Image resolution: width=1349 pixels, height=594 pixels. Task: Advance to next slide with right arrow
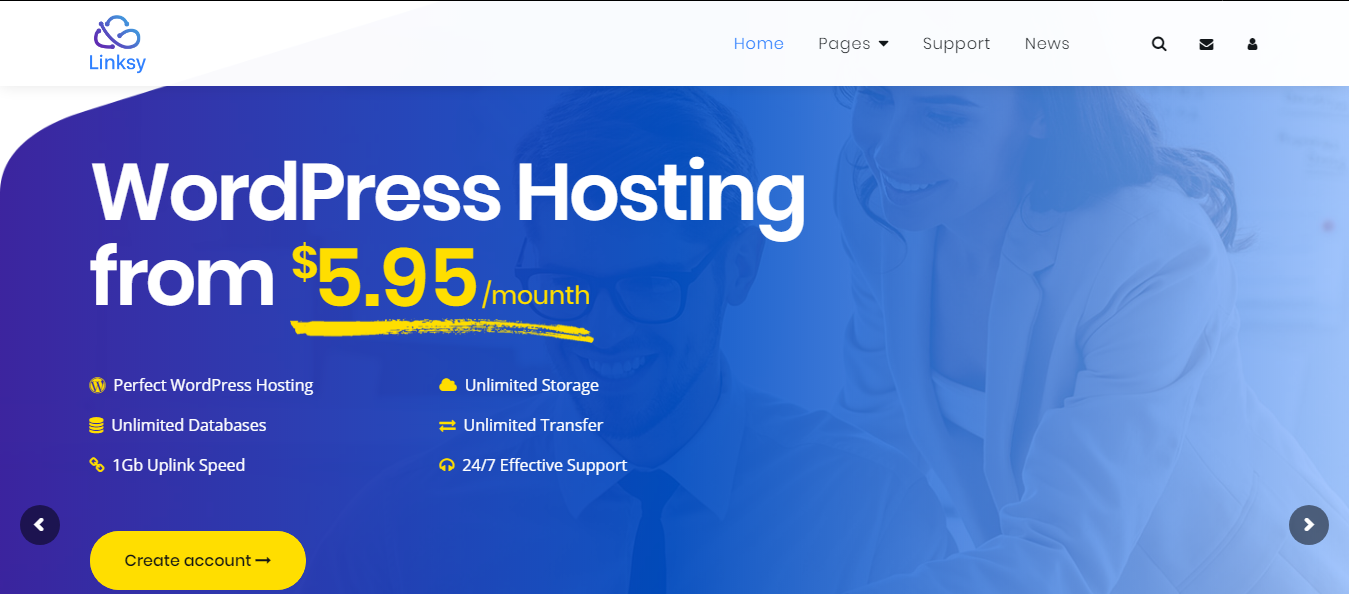point(1309,524)
